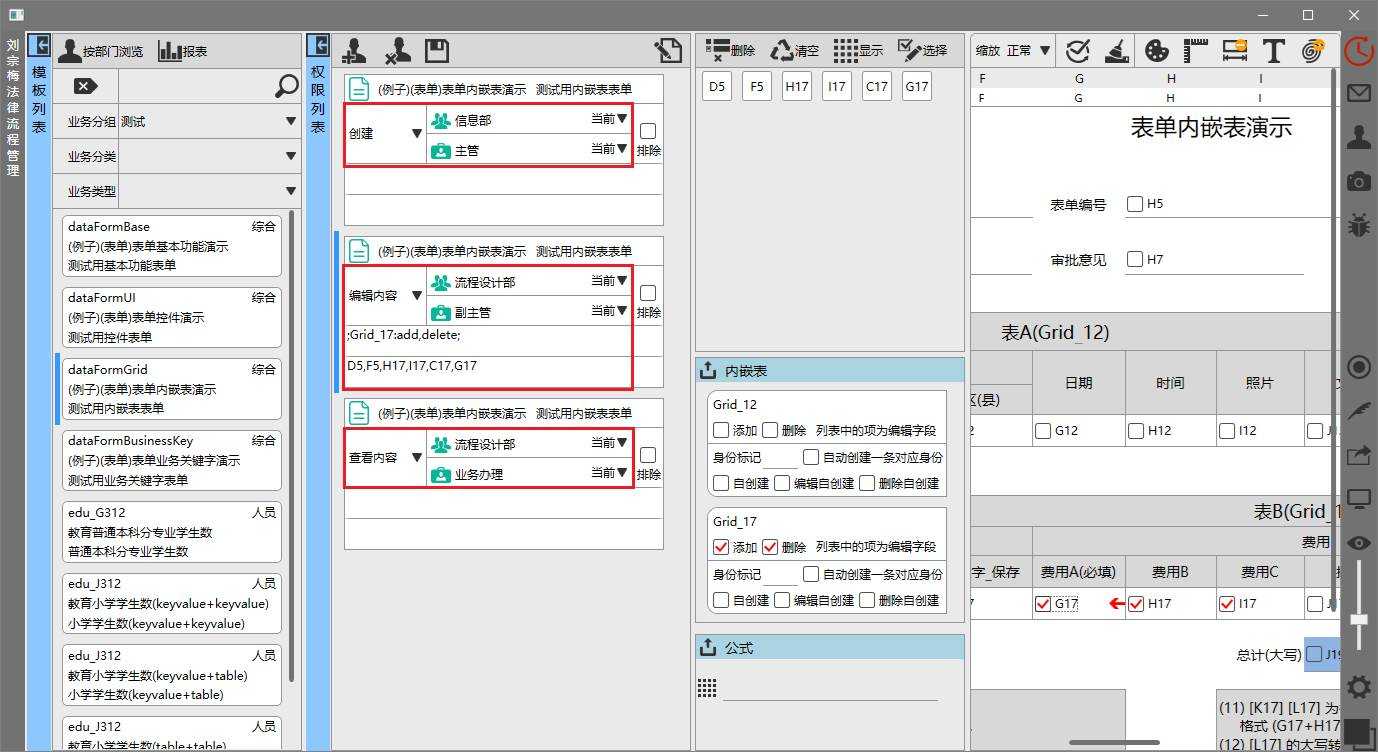Open the 报表 tab
The image size is (1378, 752).
[x=183, y=51]
